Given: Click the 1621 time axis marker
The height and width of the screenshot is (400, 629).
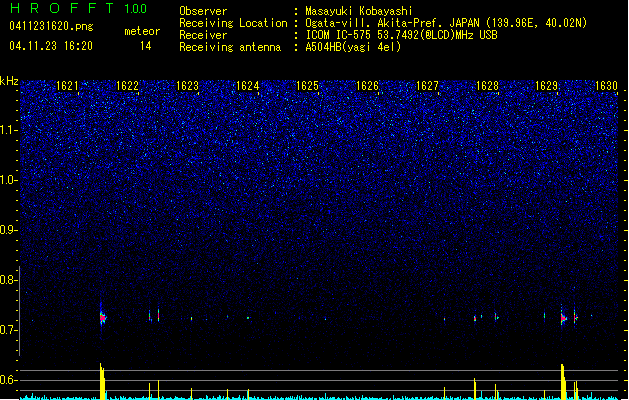Looking at the screenshot, I should coord(67,86).
